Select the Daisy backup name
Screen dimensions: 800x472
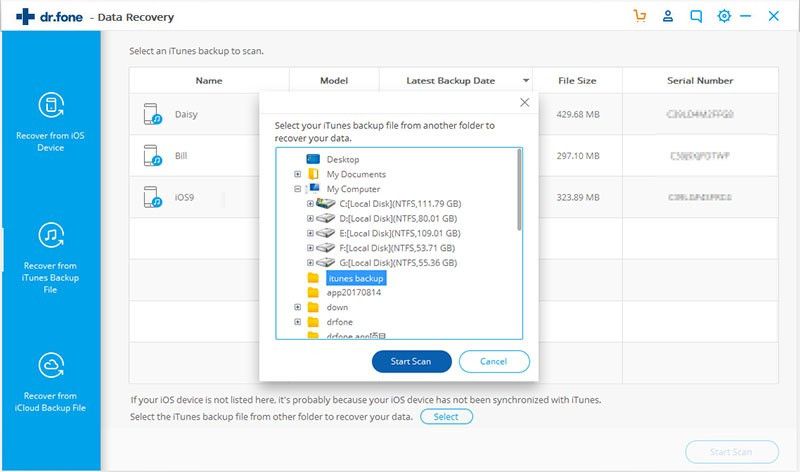coord(186,114)
